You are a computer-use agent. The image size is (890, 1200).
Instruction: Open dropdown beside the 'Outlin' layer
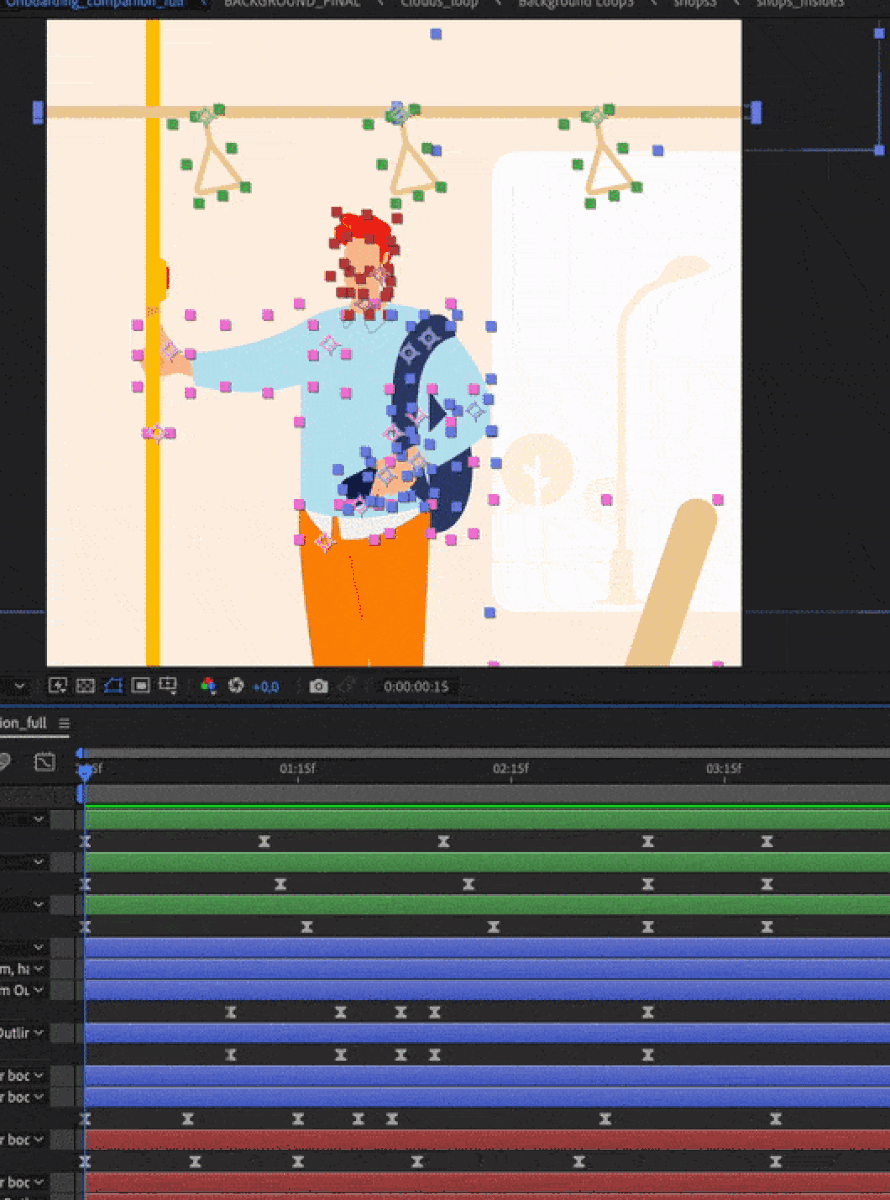tap(39, 1032)
